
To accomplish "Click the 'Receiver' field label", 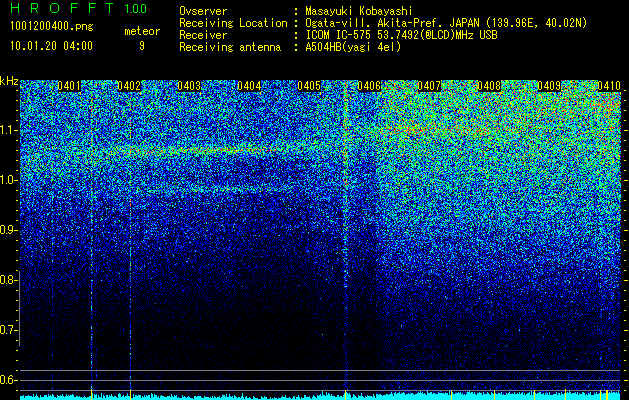I will point(203,35).
